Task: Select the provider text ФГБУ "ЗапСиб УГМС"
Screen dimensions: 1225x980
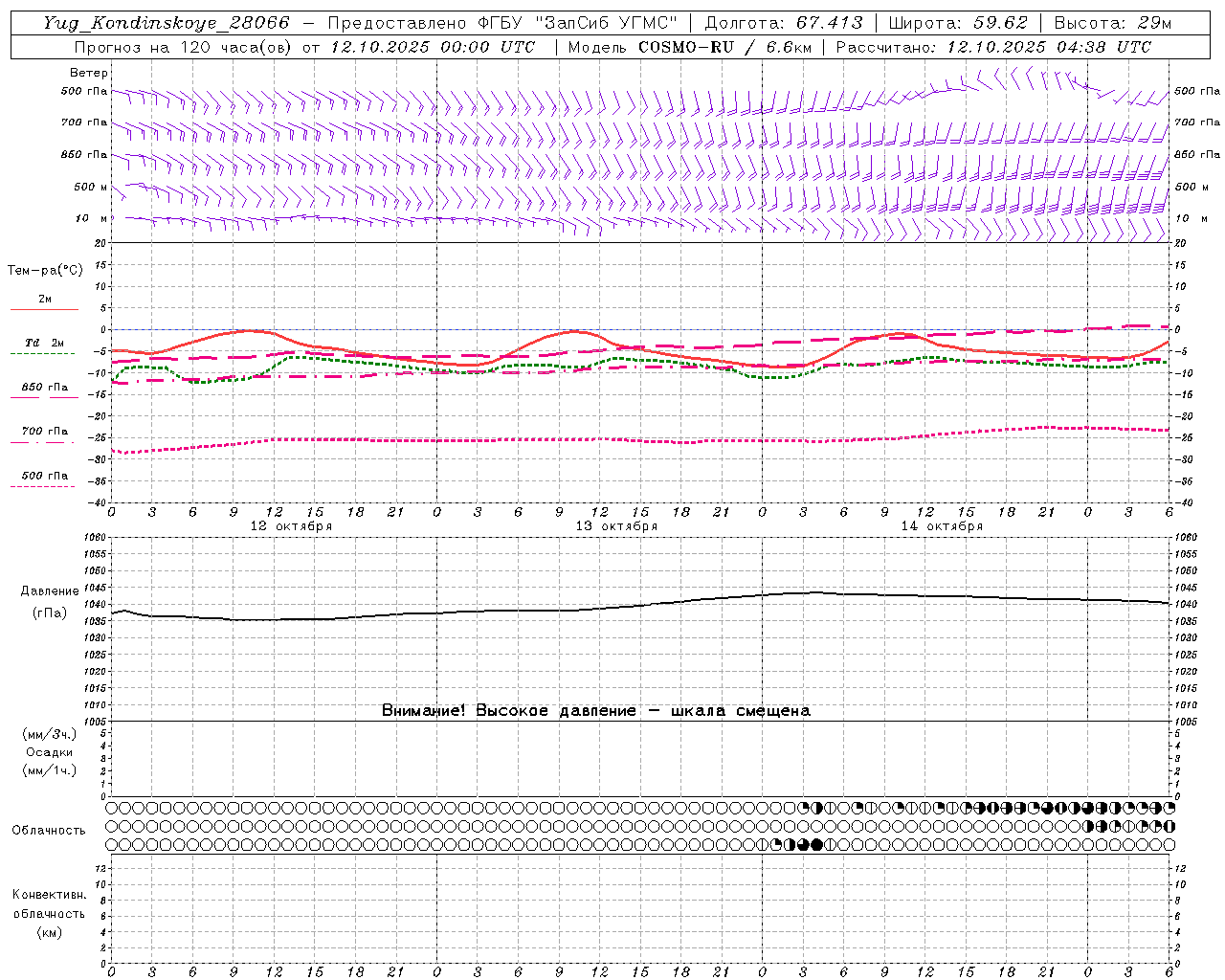Action: 576,23
